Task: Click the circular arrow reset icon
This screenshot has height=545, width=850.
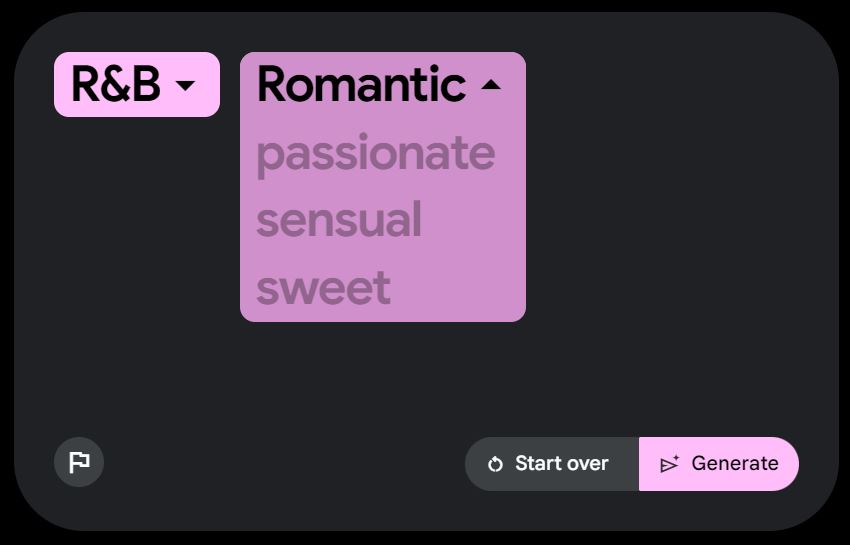Action: coord(495,464)
